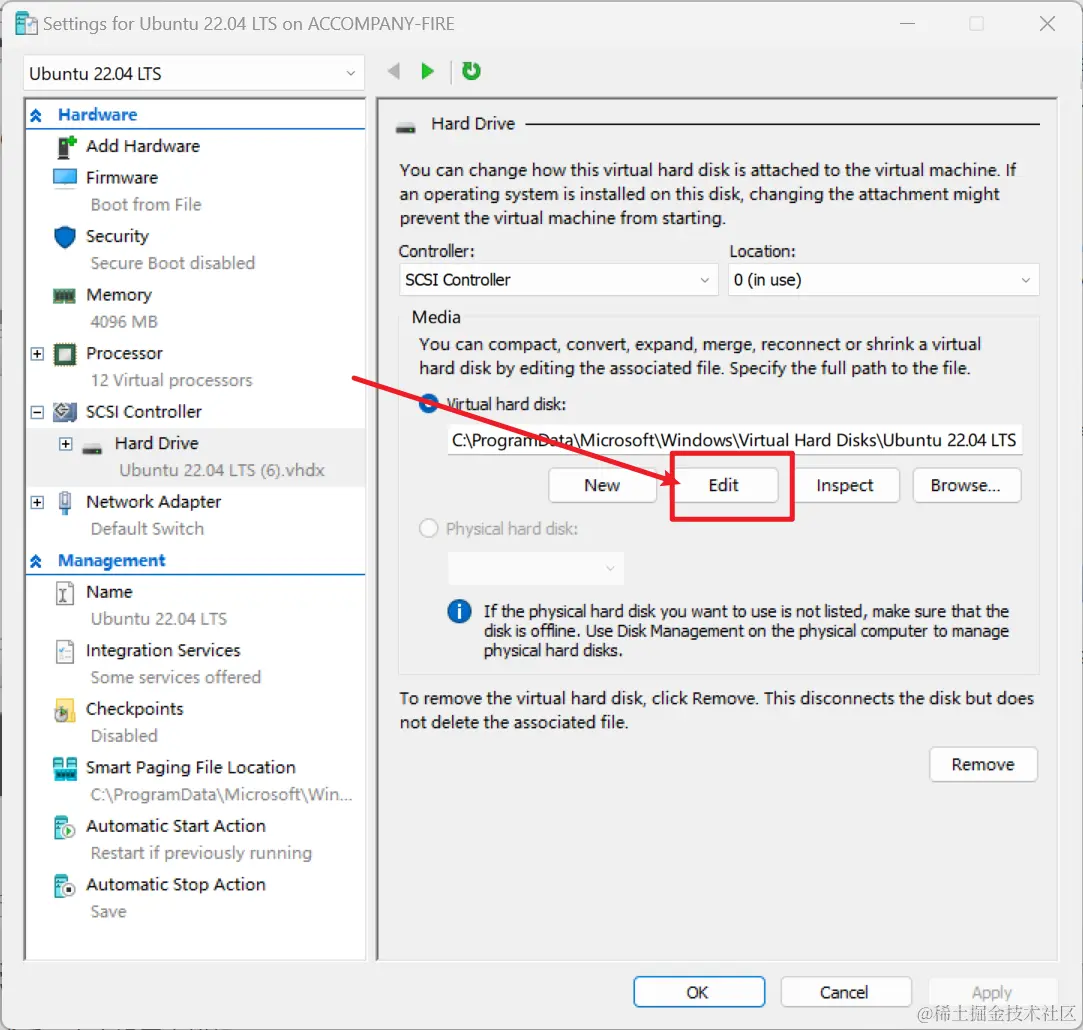Click 'Default Switch' text

click(147, 529)
